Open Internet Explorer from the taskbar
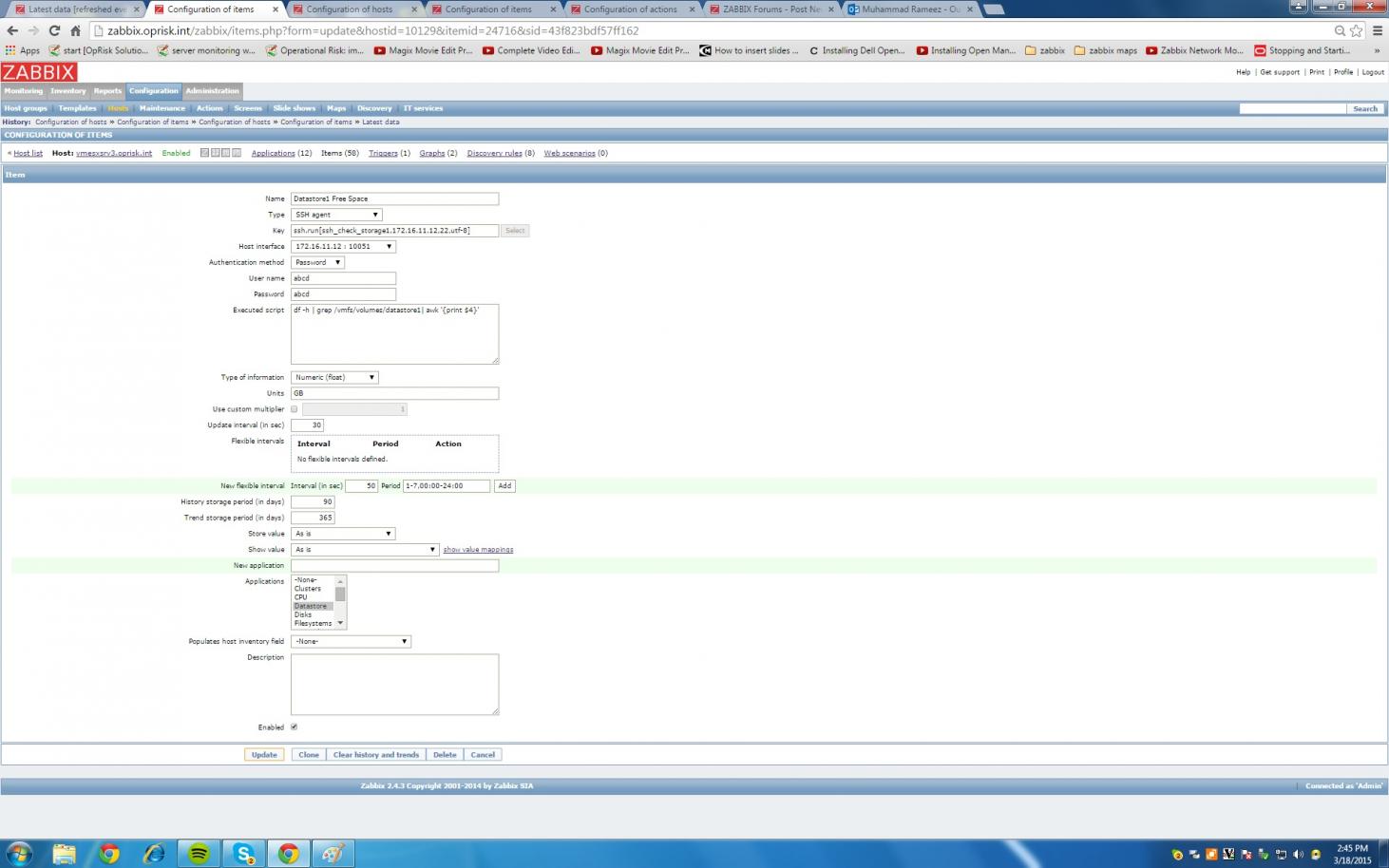The width and height of the screenshot is (1389, 868). pos(153,854)
